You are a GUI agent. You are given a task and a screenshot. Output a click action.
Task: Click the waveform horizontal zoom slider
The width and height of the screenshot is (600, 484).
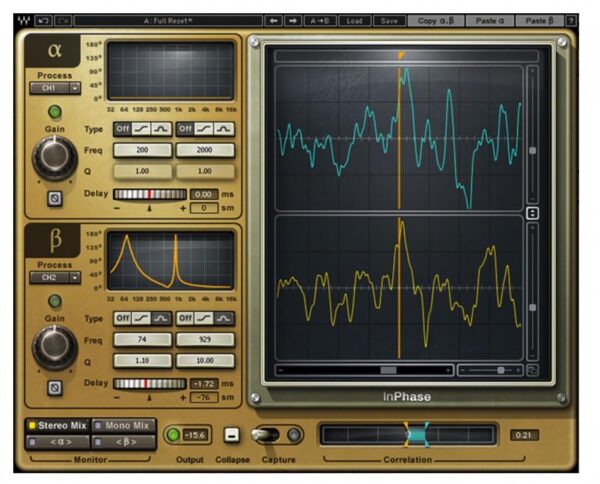(x=491, y=370)
